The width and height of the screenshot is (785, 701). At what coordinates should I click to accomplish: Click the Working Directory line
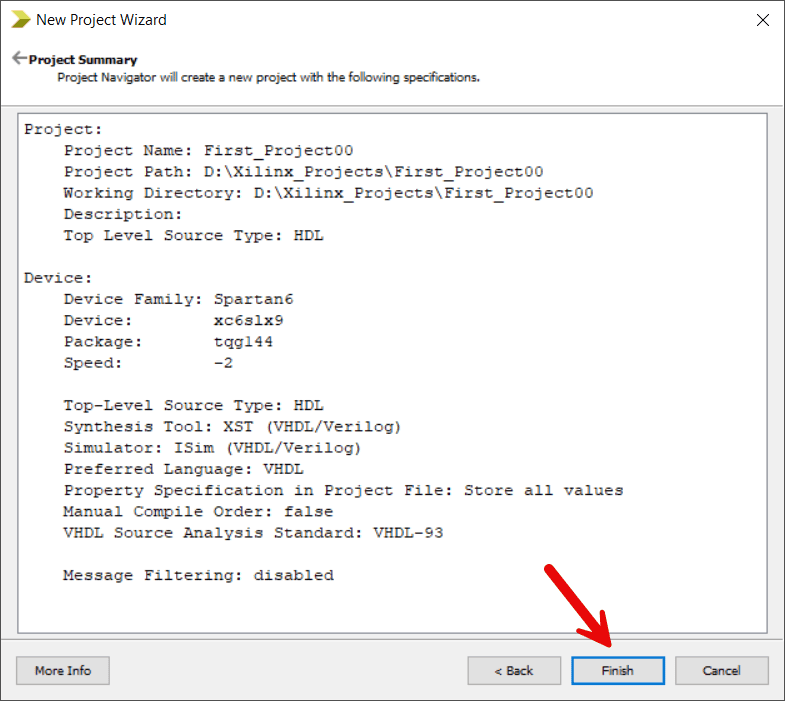pyautogui.click(x=328, y=193)
